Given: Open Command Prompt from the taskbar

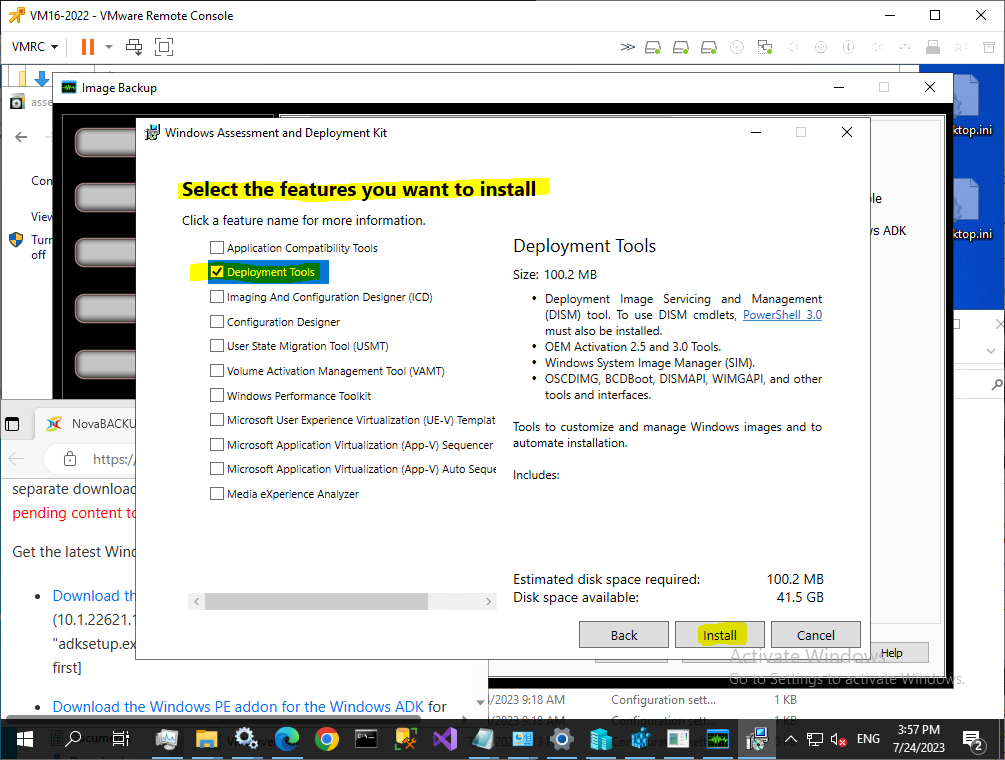Looking at the screenshot, I should (366, 739).
